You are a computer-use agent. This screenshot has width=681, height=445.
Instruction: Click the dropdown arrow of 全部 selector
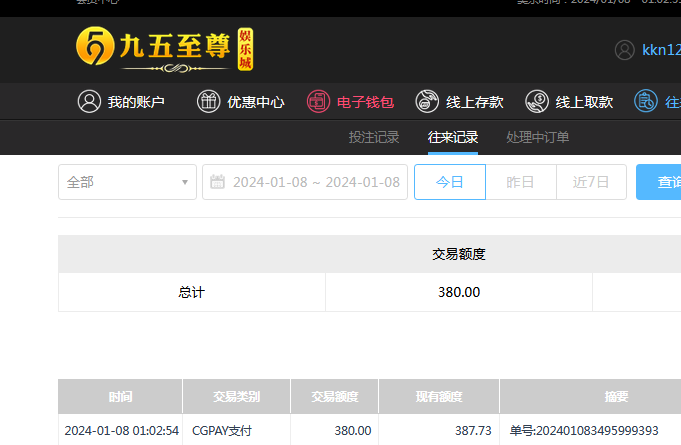click(x=185, y=182)
